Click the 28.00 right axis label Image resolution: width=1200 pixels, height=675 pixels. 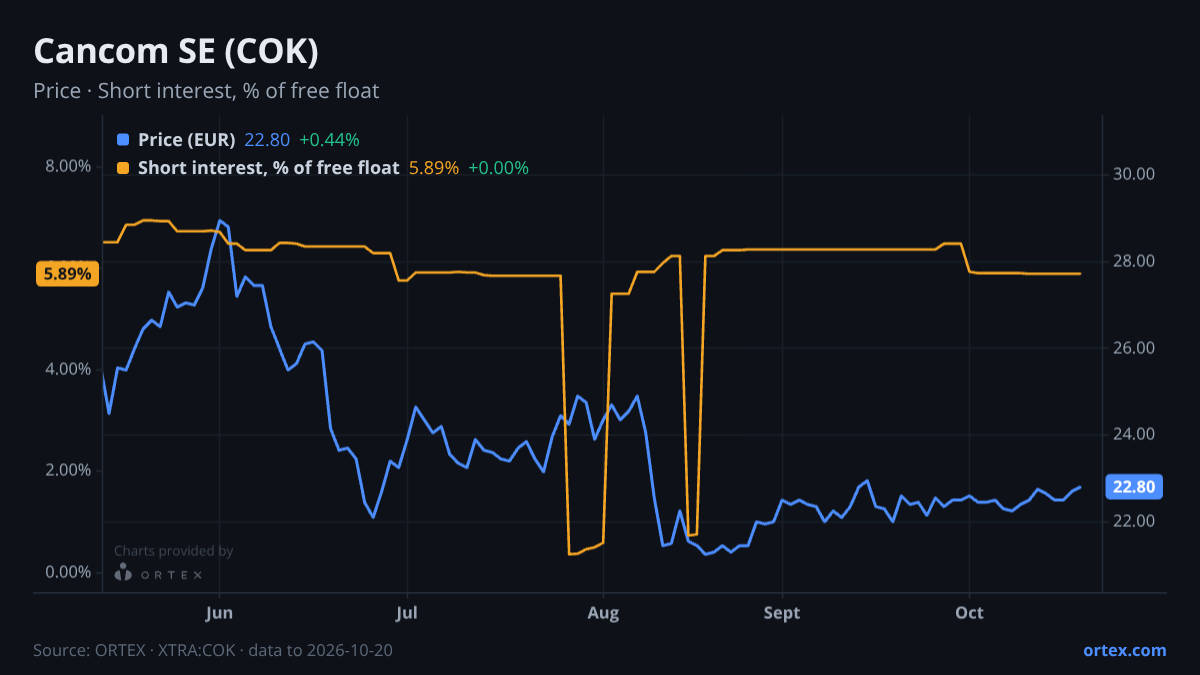pyautogui.click(x=1134, y=261)
